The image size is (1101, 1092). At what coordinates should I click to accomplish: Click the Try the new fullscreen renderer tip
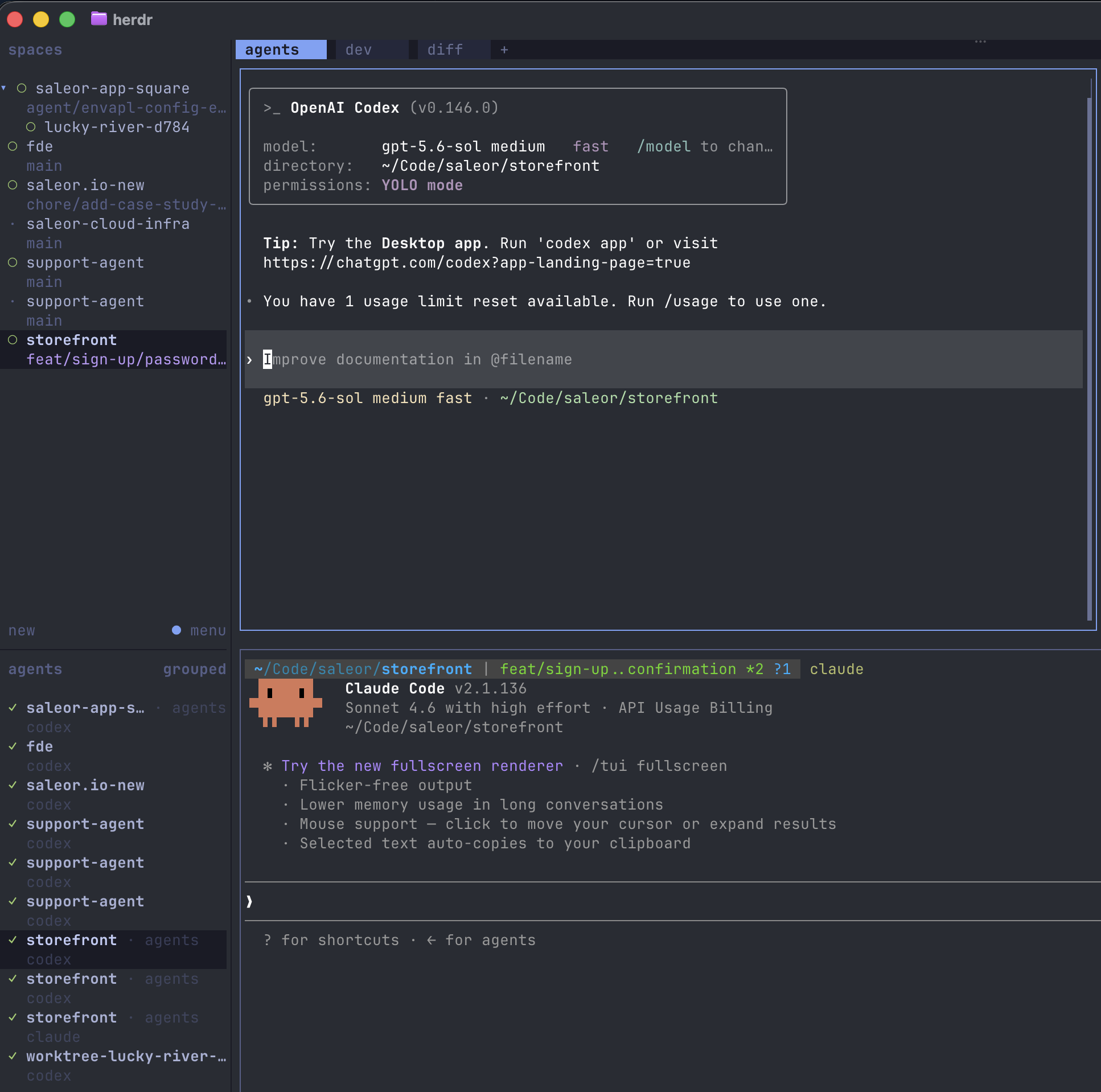click(422, 766)
